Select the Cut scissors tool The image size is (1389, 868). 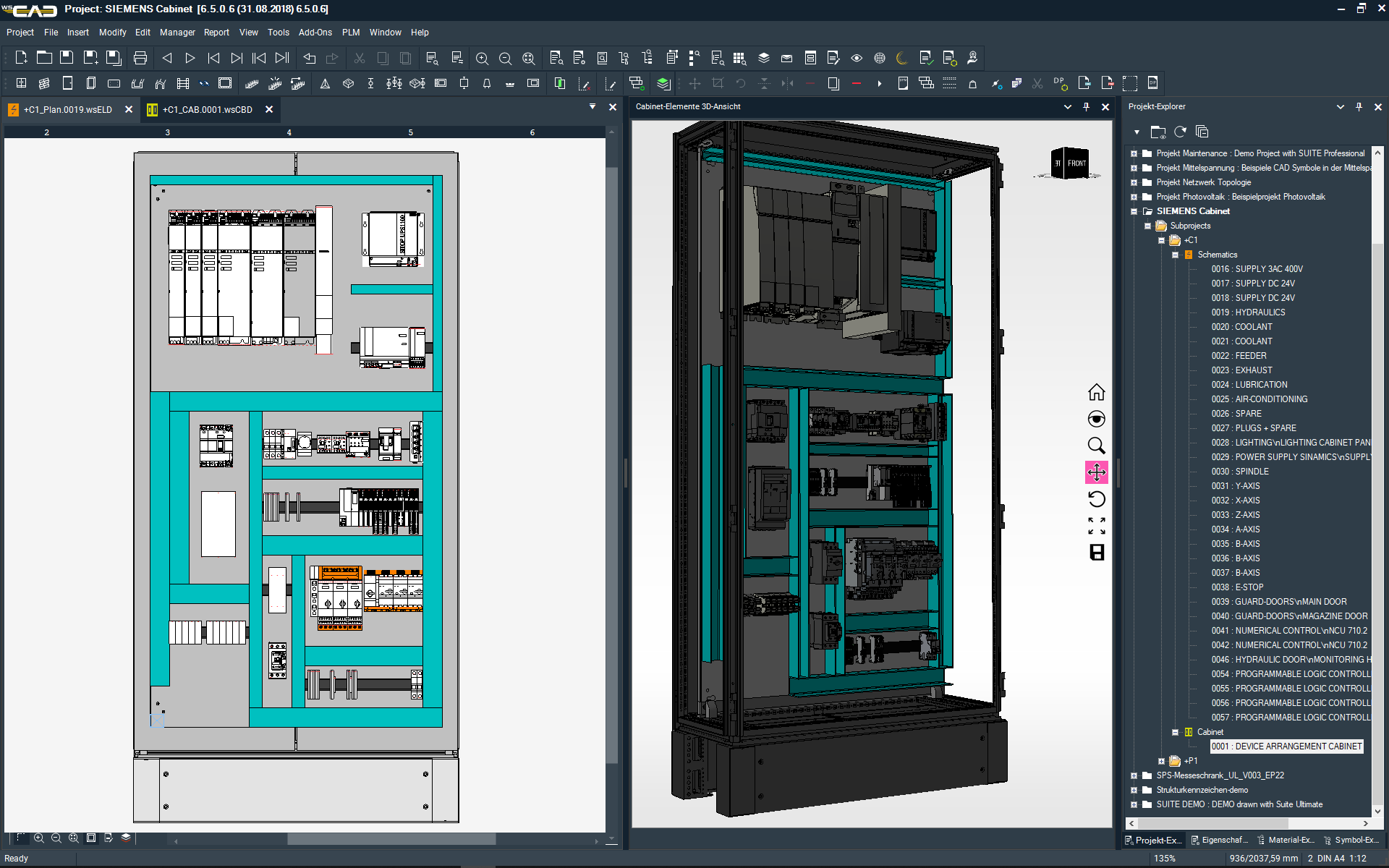pyautogui.click(x=359, y=58)
